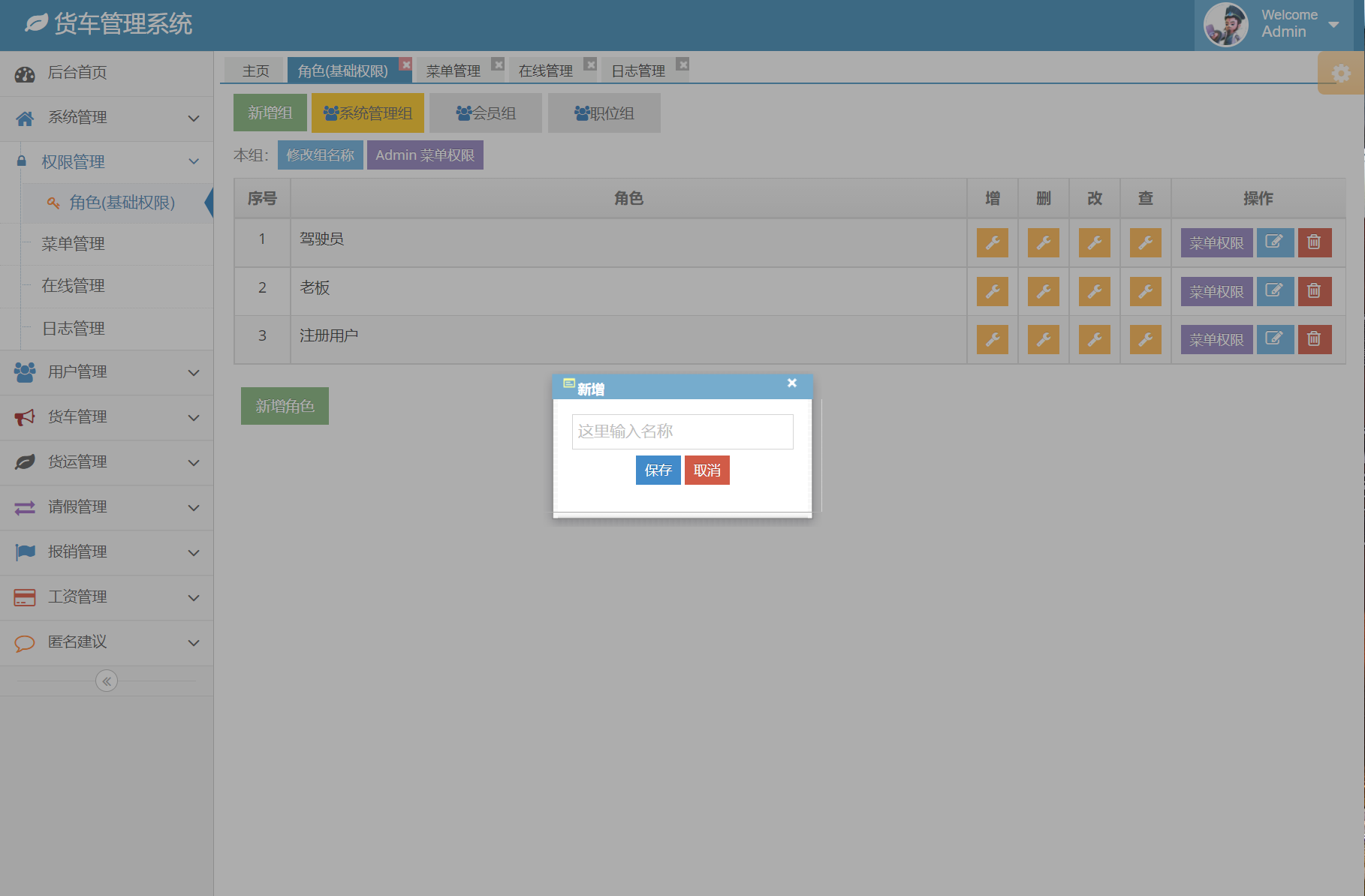
Task: Collapse the 权限管理 sidebar menu
Action: click(107, 162)
